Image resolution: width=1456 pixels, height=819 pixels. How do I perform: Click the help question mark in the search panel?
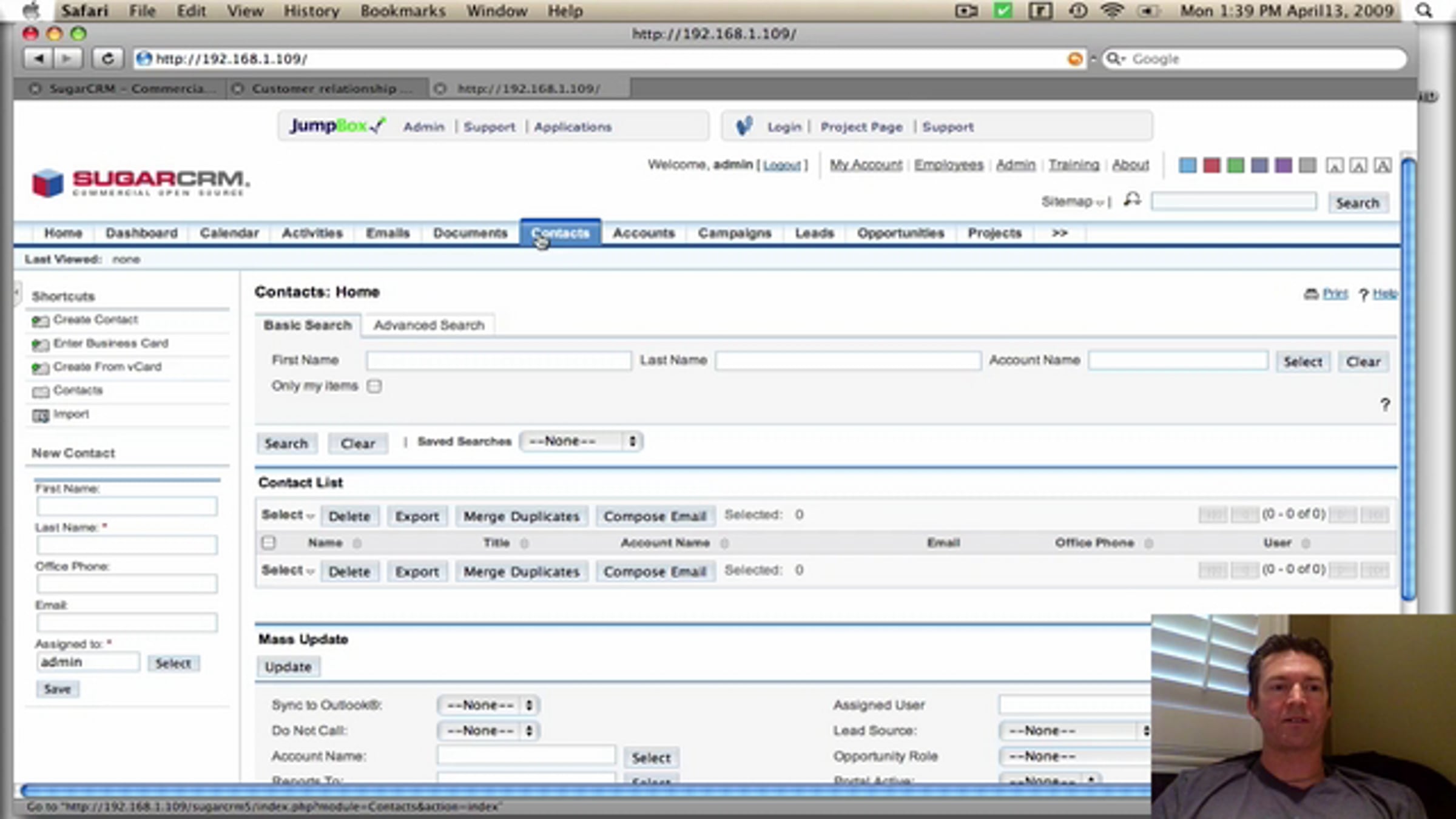1384,405
